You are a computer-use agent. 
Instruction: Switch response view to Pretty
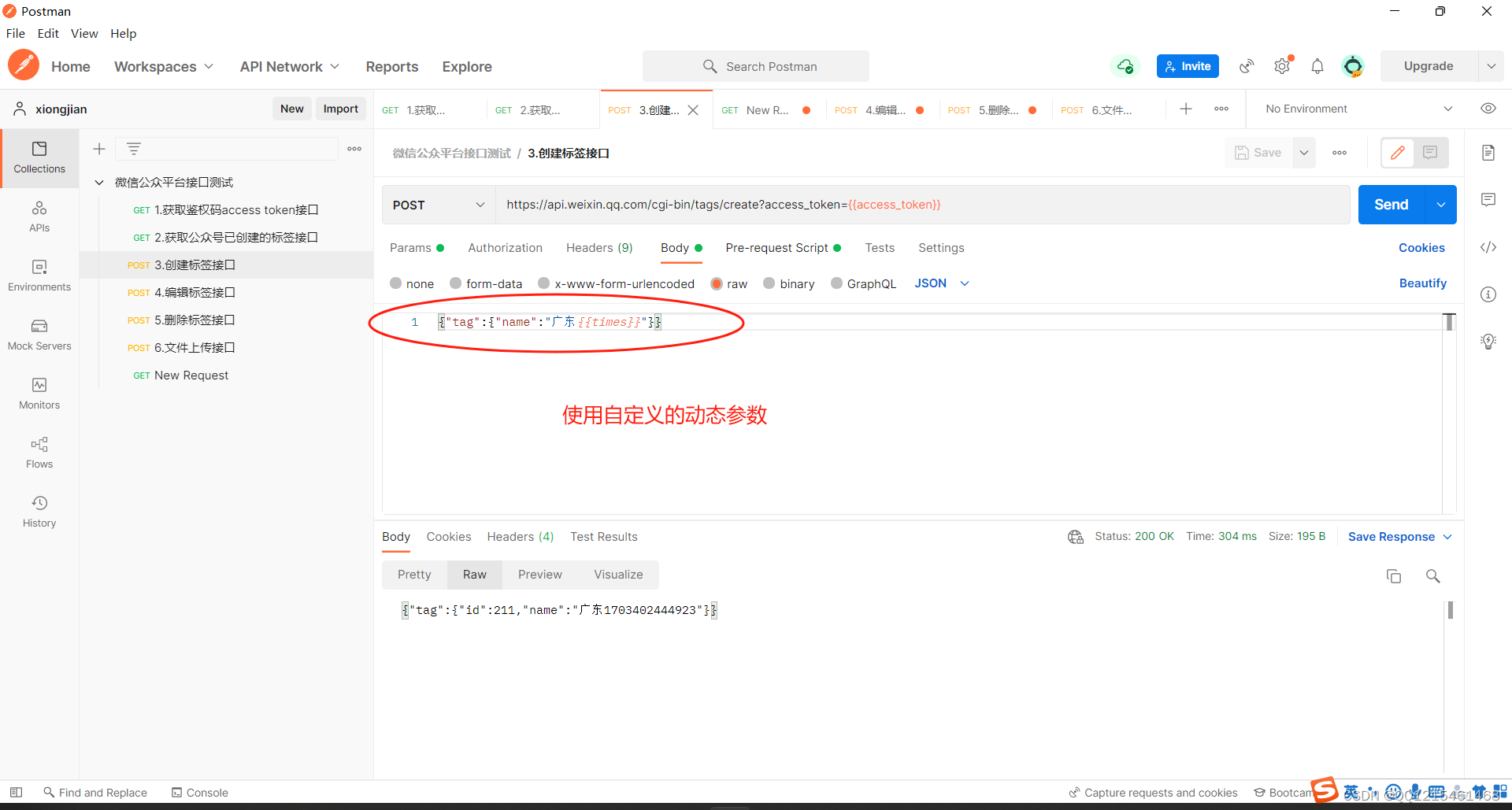(414, 575)
